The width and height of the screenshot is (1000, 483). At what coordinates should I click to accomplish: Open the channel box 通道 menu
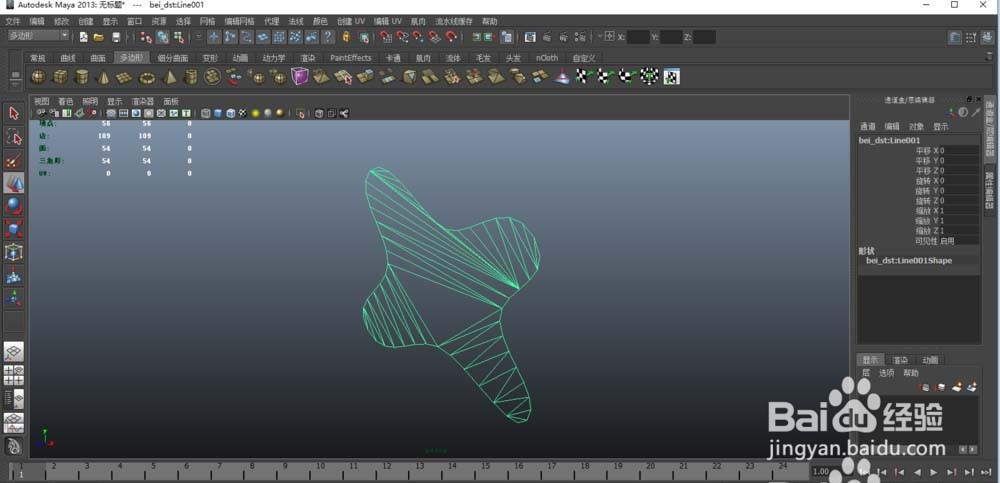867,126
